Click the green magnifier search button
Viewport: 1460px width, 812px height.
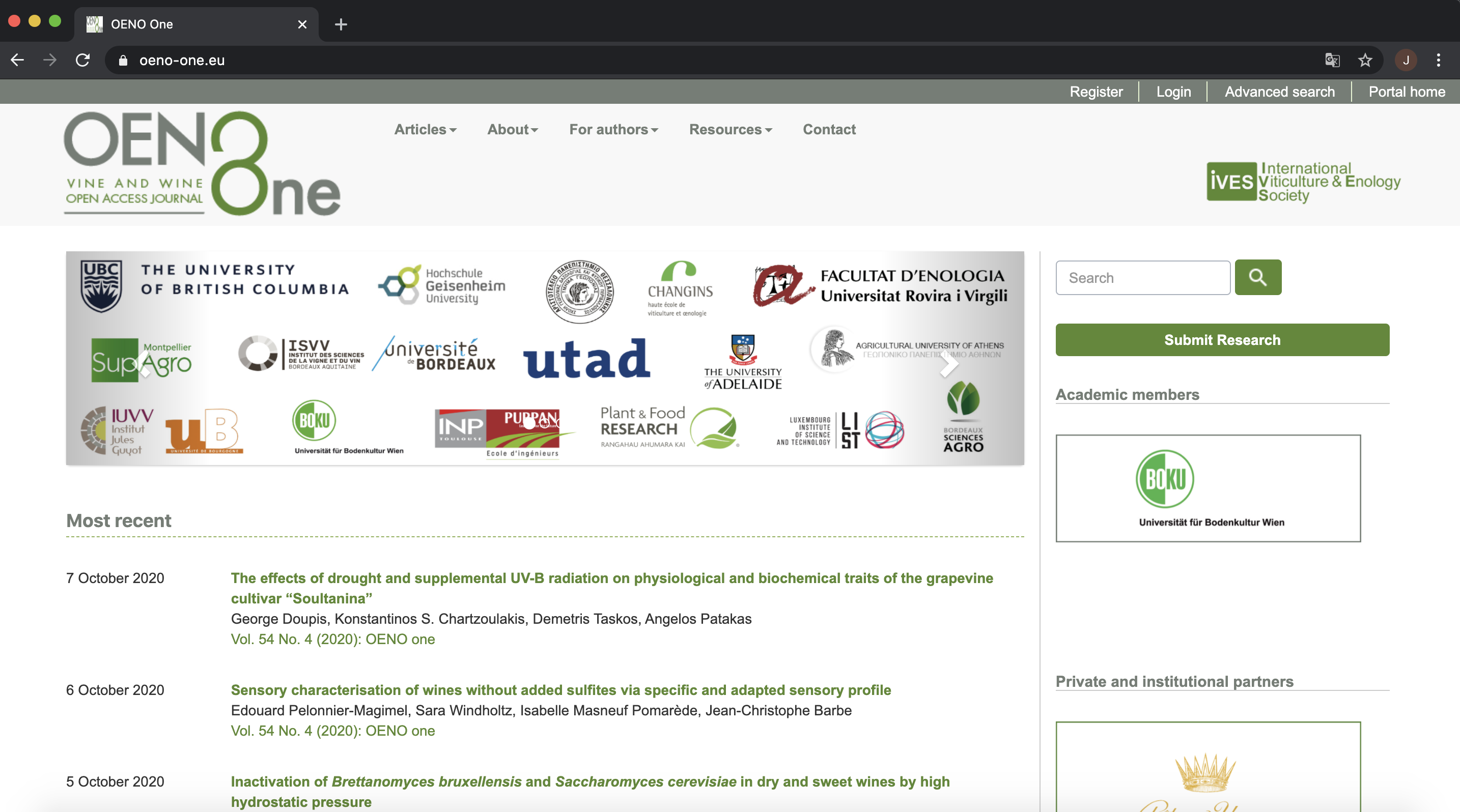point(1258,277)
